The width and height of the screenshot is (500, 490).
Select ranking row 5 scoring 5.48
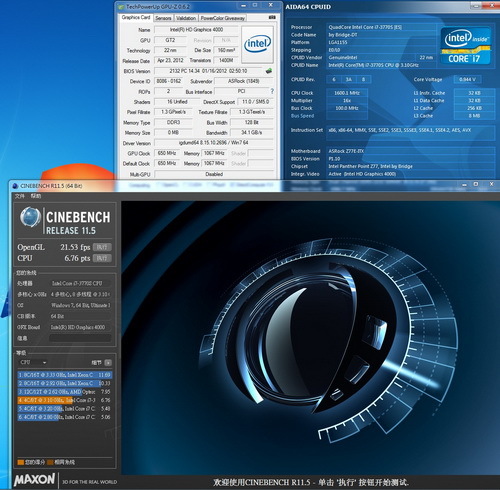[65, 408]
